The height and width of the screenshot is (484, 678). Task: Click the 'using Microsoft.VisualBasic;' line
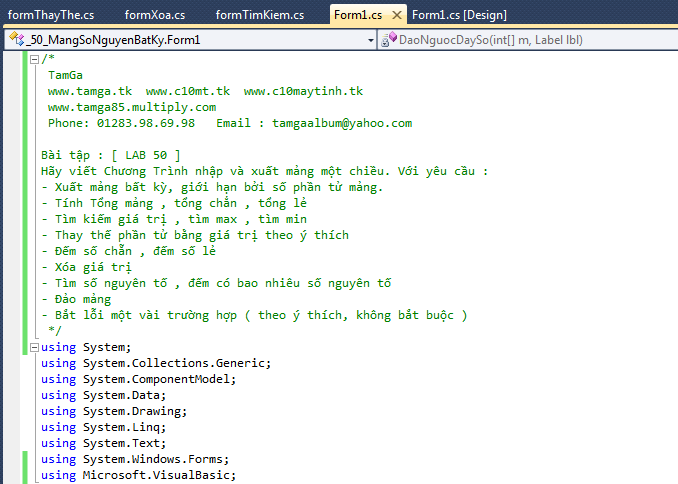pos(138,475)
